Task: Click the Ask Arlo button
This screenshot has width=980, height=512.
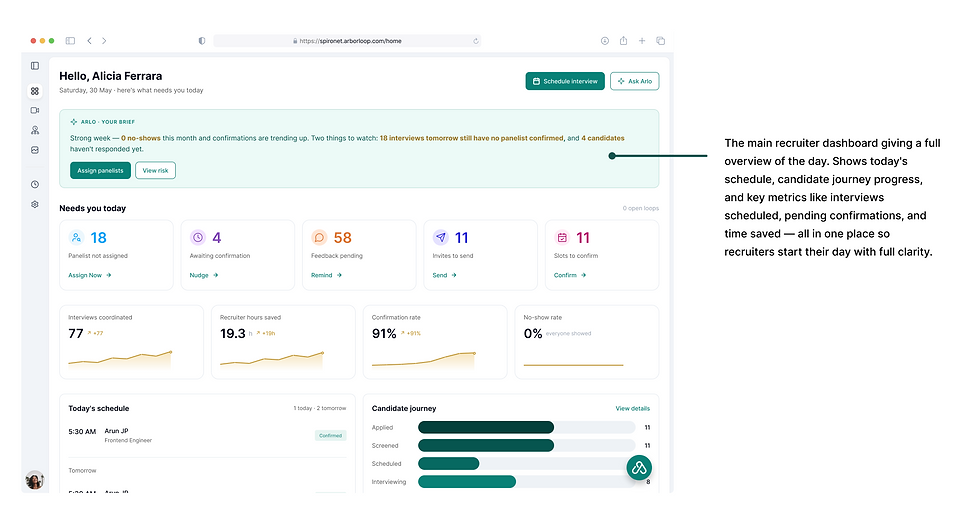Action: coord(634,81)
